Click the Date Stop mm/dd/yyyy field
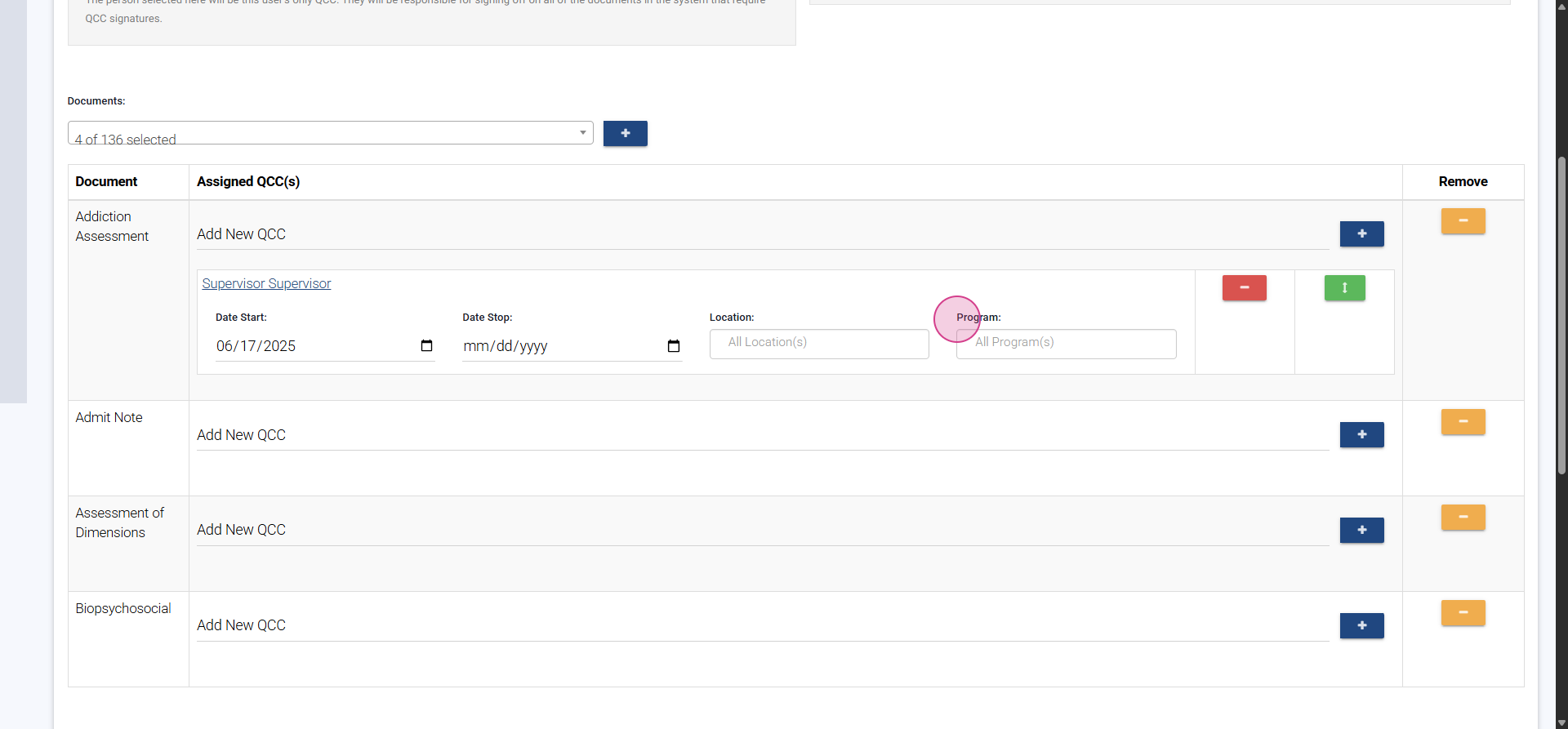The image size is (1568, 729). tap(539, 346)
